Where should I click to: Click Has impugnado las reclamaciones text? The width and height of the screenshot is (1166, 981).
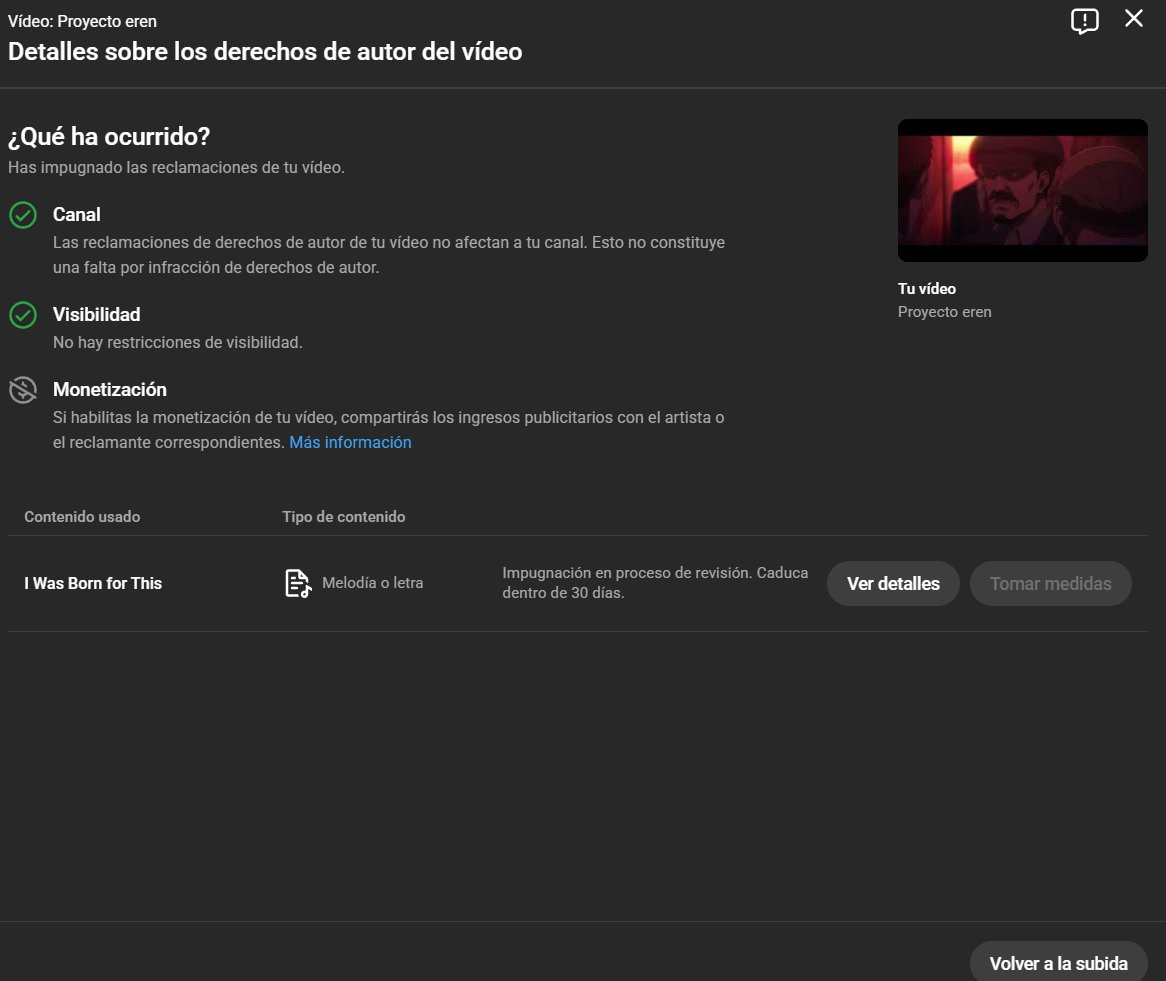pos(176,167)
